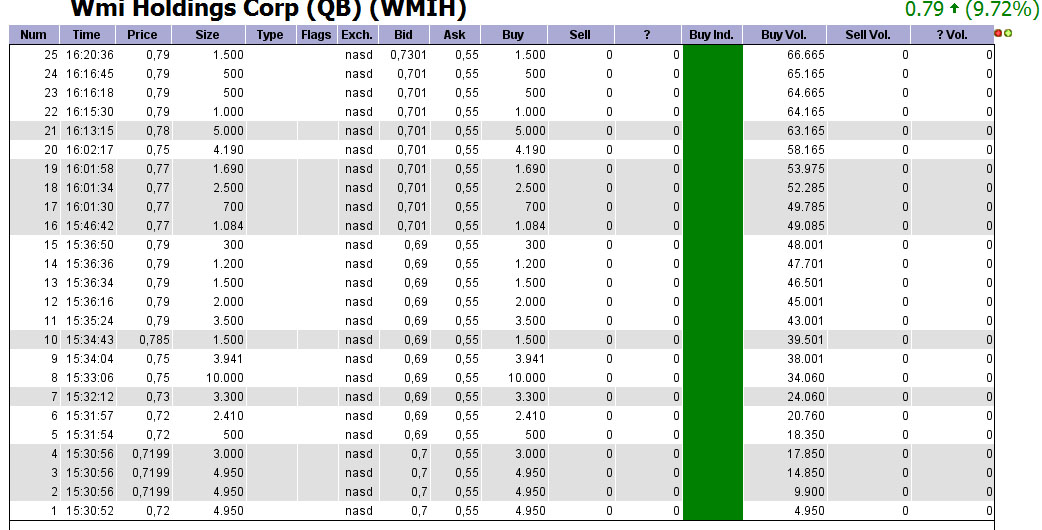This screenshot has width=1042, height=530.
Task: Select the time cell 15:33:06
Action: tap(90, 378)
